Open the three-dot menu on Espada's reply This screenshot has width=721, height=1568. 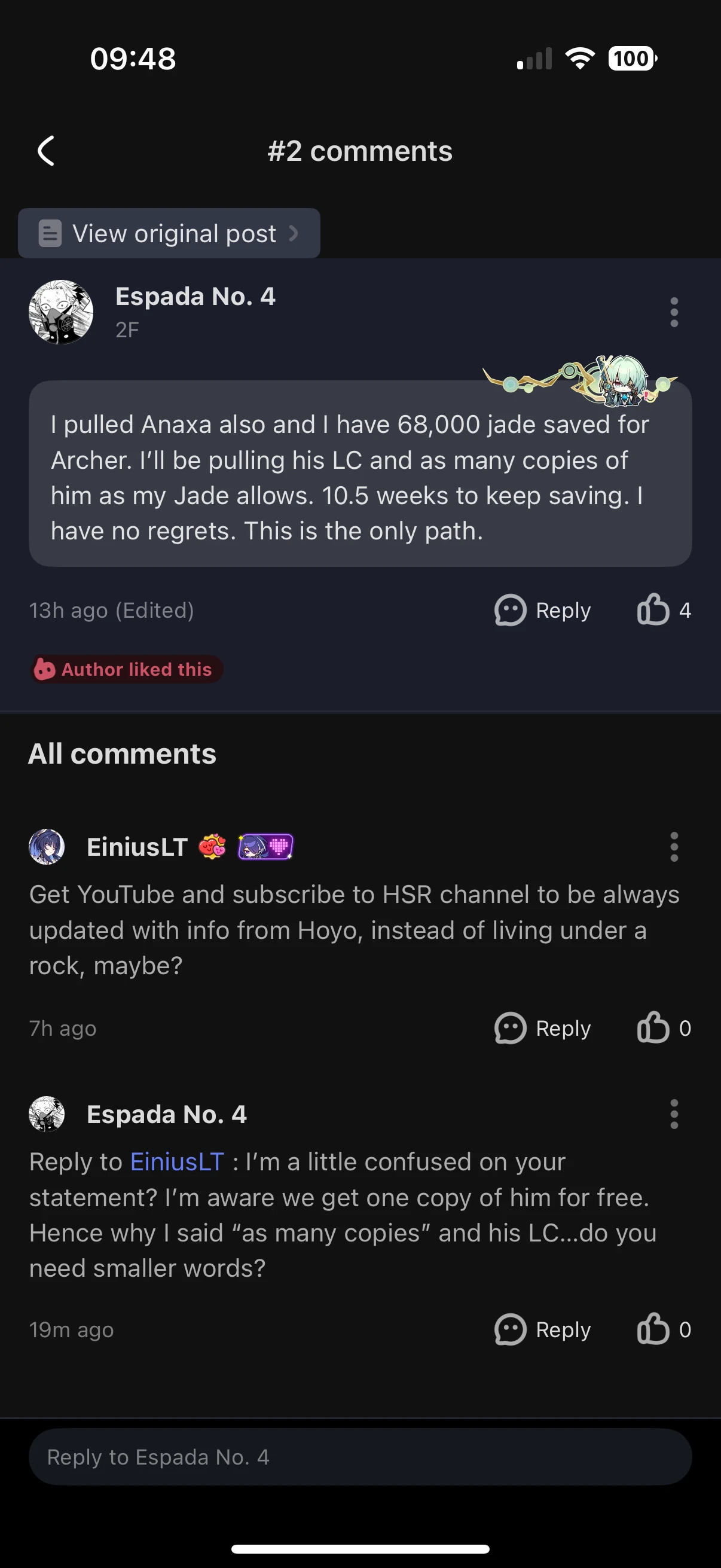[674, 1115]
